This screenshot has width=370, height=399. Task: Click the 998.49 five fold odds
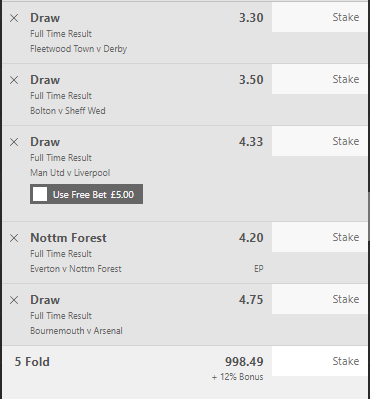pyautogui.click(x=244, y=362)
